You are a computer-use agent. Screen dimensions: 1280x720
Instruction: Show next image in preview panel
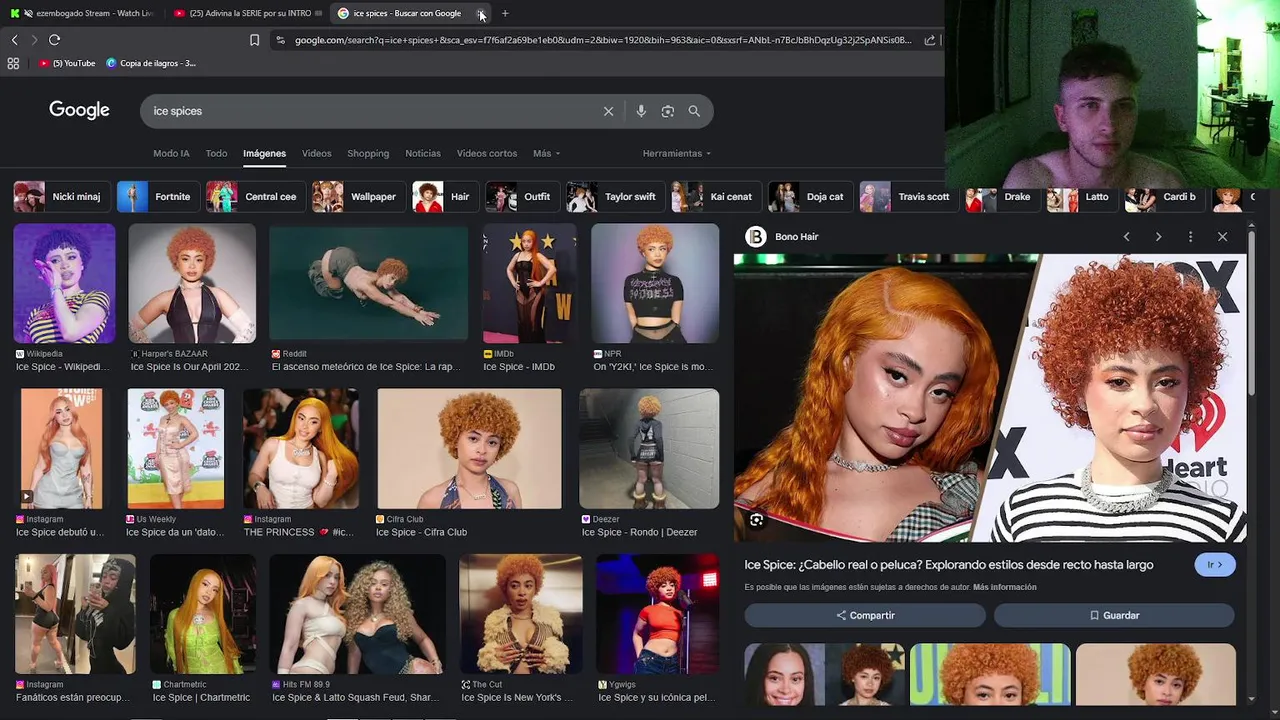(x=1158, y=237)
